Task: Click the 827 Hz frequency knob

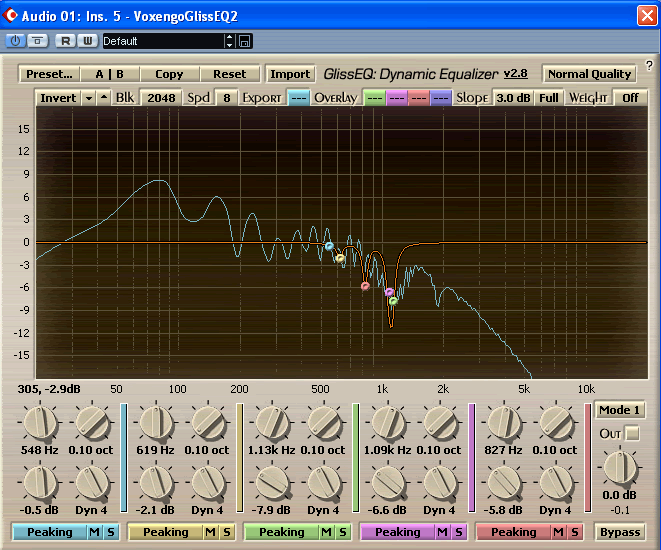Action: pos(504,423)
